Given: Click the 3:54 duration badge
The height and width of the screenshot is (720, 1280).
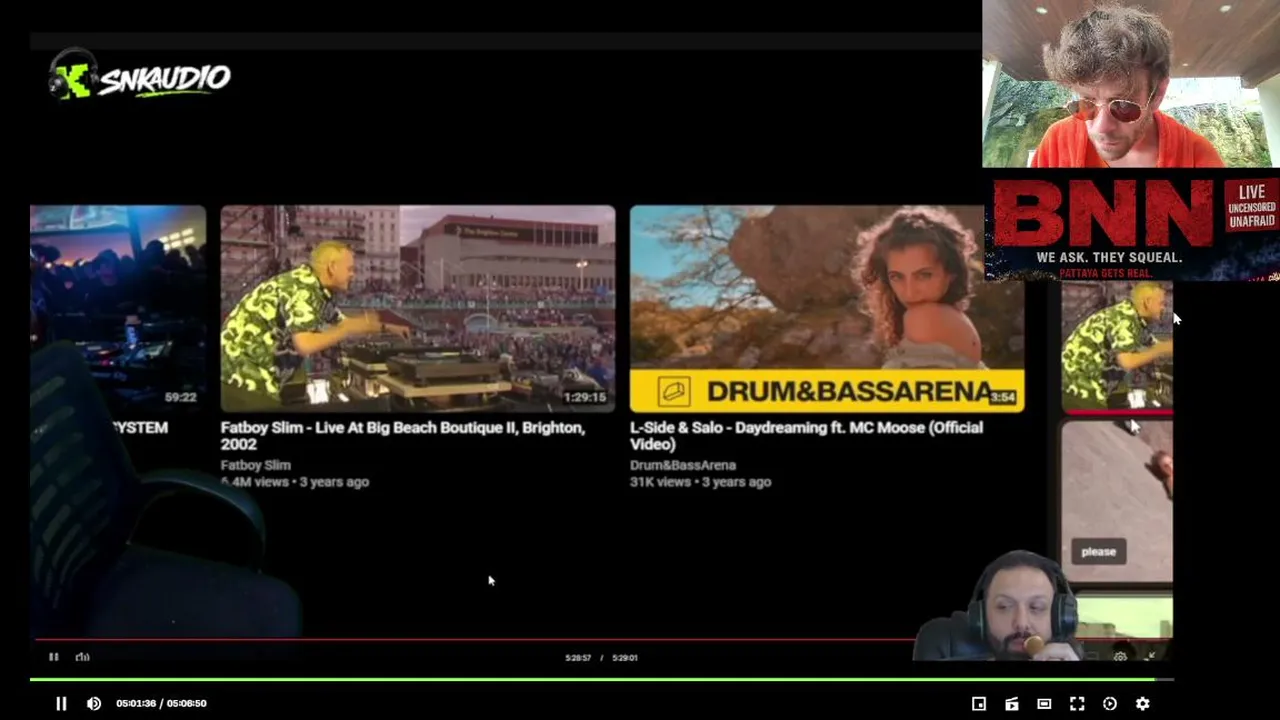Looking at the screenshot, I should 1003,397.
